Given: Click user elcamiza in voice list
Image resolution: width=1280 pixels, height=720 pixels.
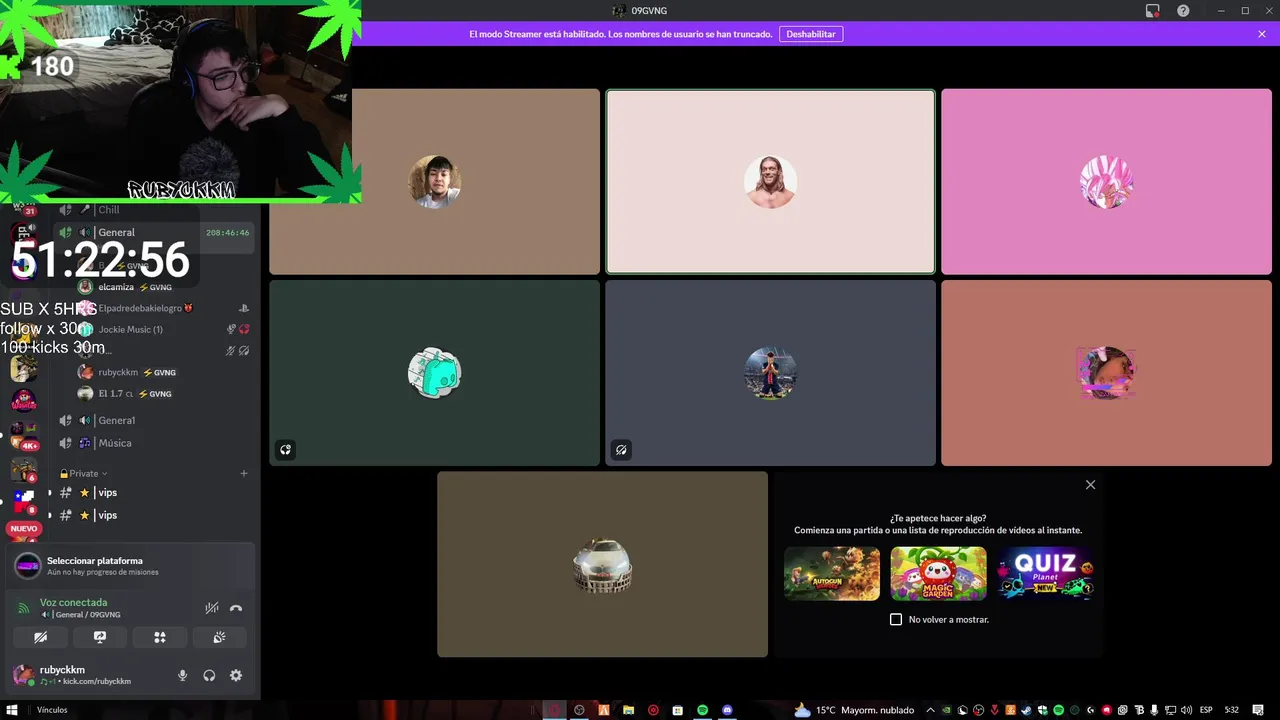Looking at the screenshot, I should [x=165, y=287].
